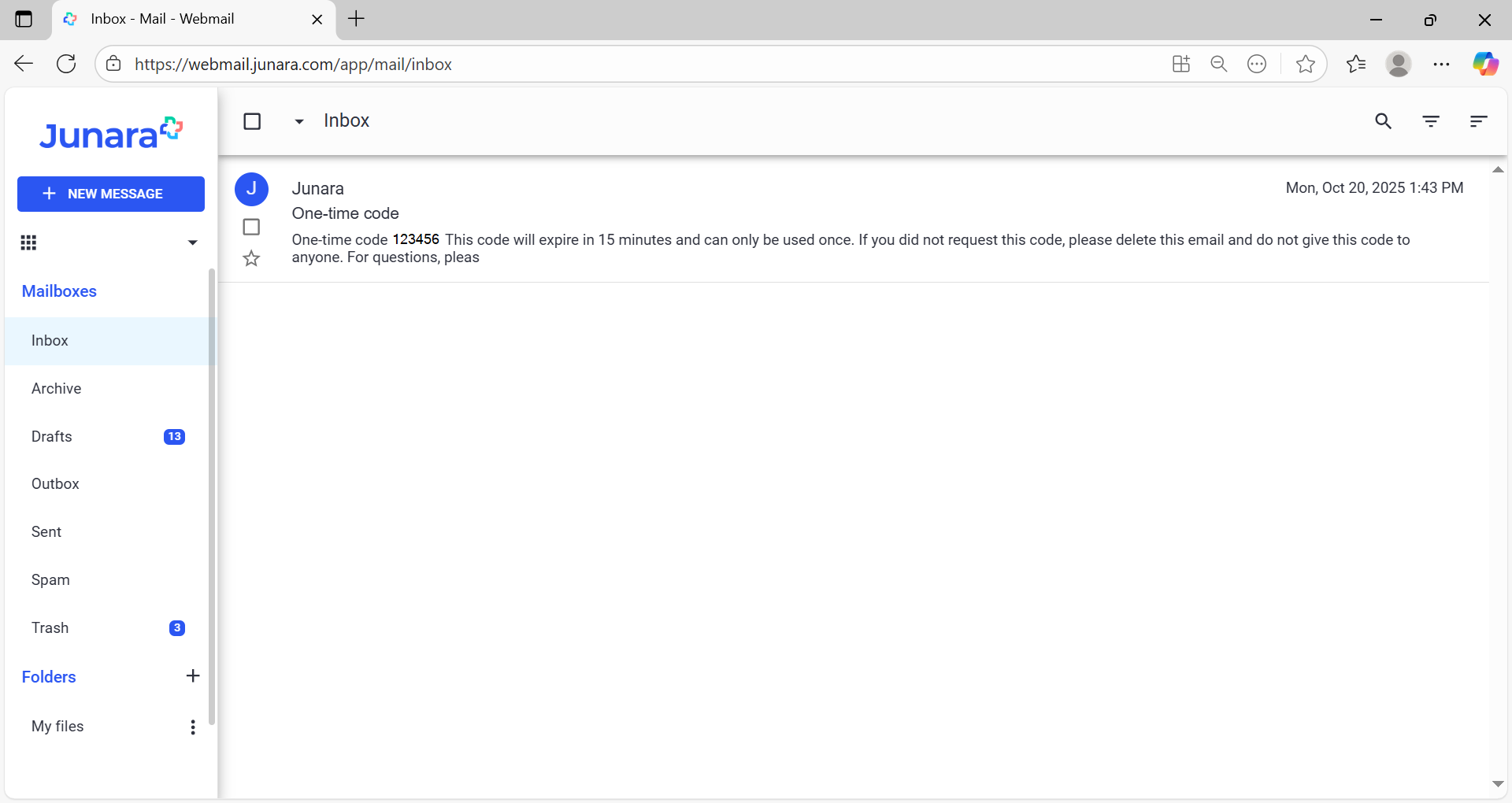Close the Inbox - Mail - Webmail tab
The height and width of the screenshot is (803, 1512).
(317, 20)
